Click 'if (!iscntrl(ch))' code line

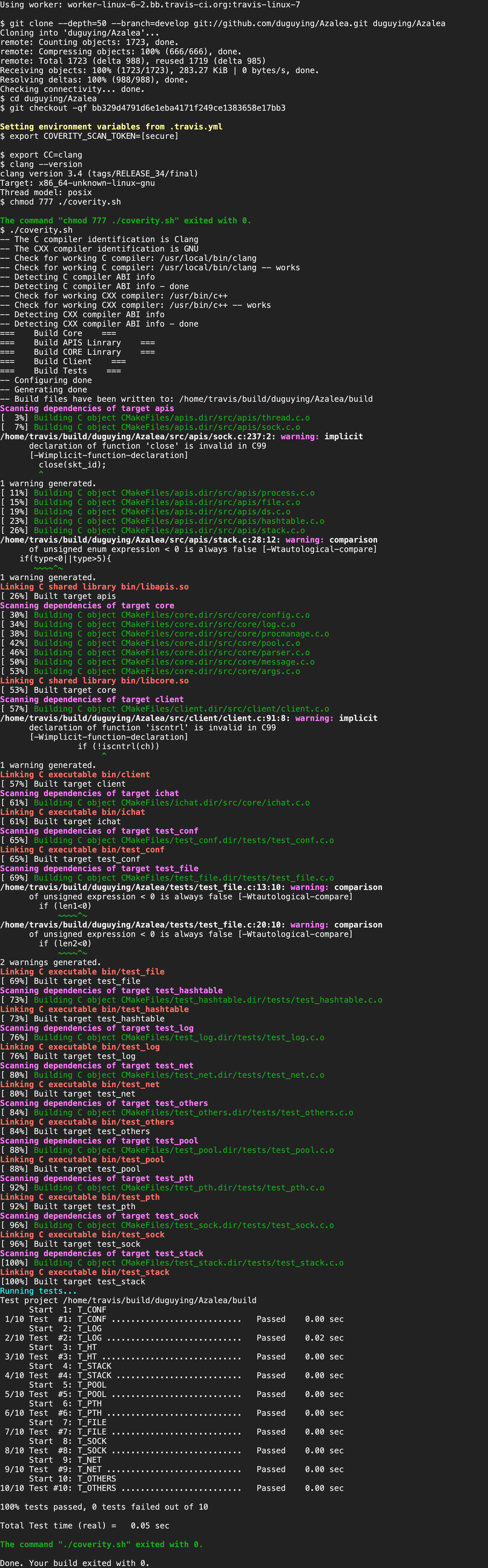tap(119, 747)
